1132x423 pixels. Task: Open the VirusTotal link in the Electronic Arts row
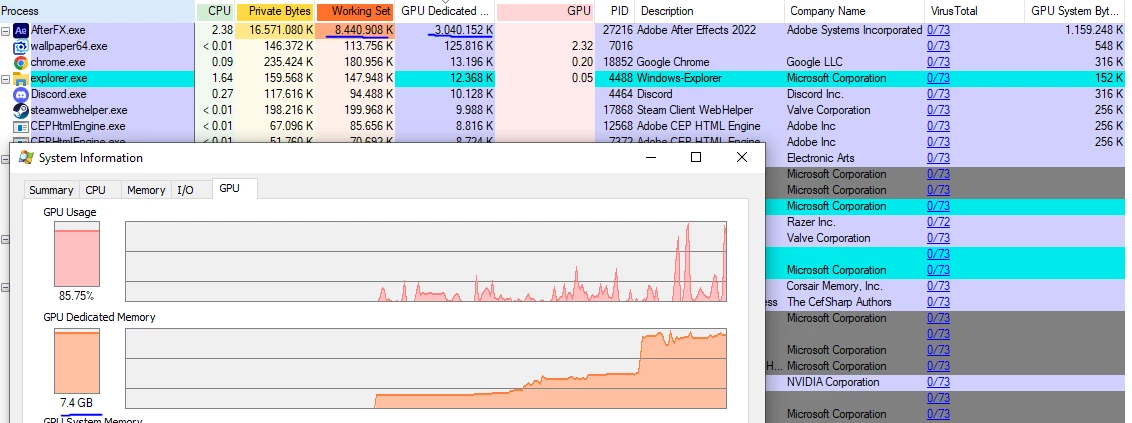[x=939, y=158]
